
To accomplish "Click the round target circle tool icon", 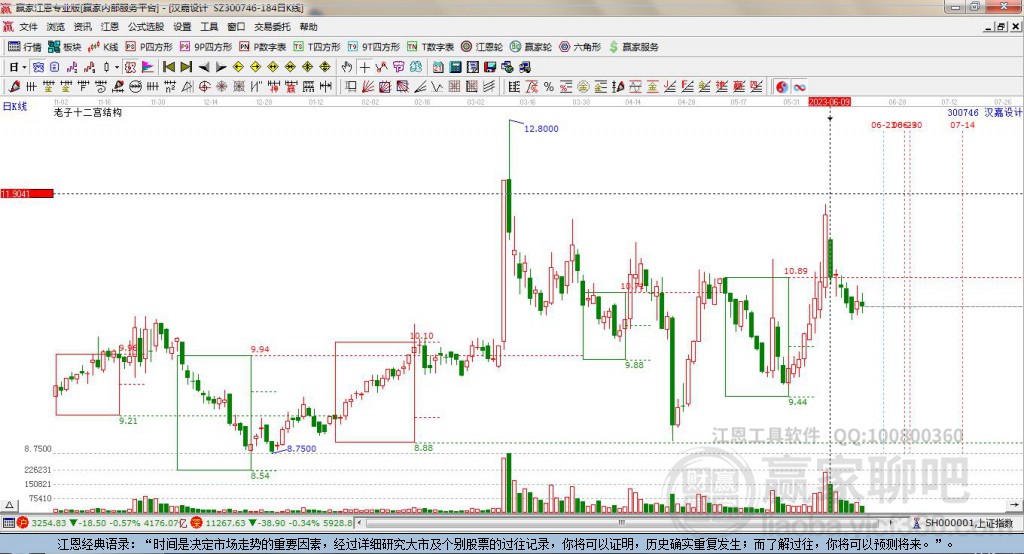I will pyautogui.click(x=204, y=87).
